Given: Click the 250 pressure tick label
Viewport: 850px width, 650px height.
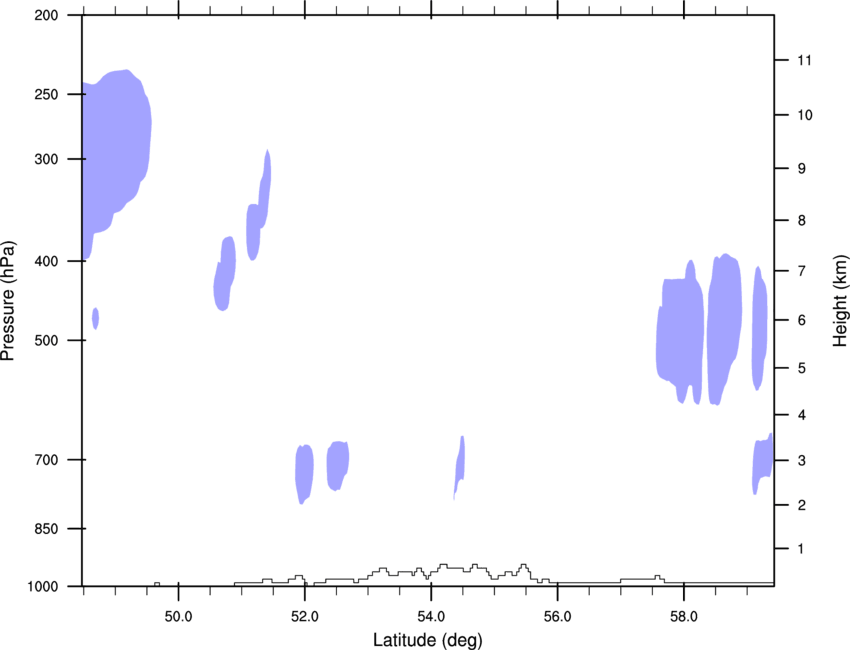Looking at the screenshot, I should coord(46,94).
